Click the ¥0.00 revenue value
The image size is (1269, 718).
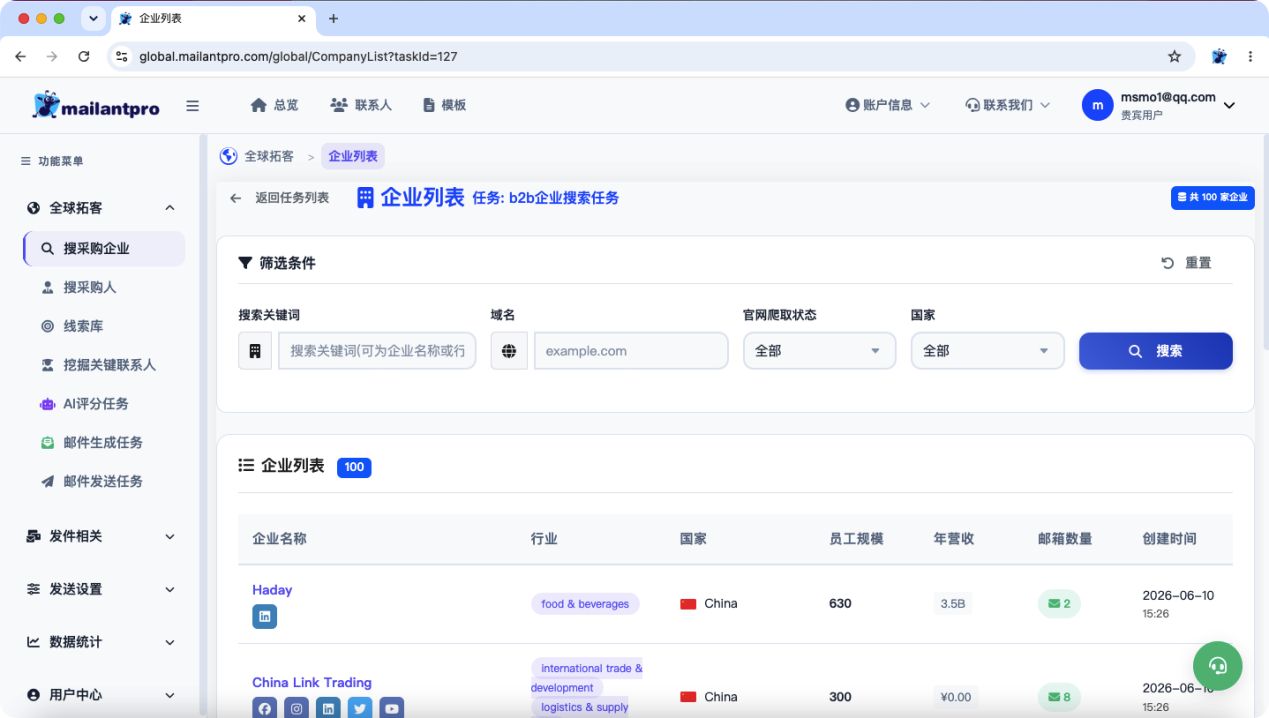pyautogui.click(x=956, y=697)
